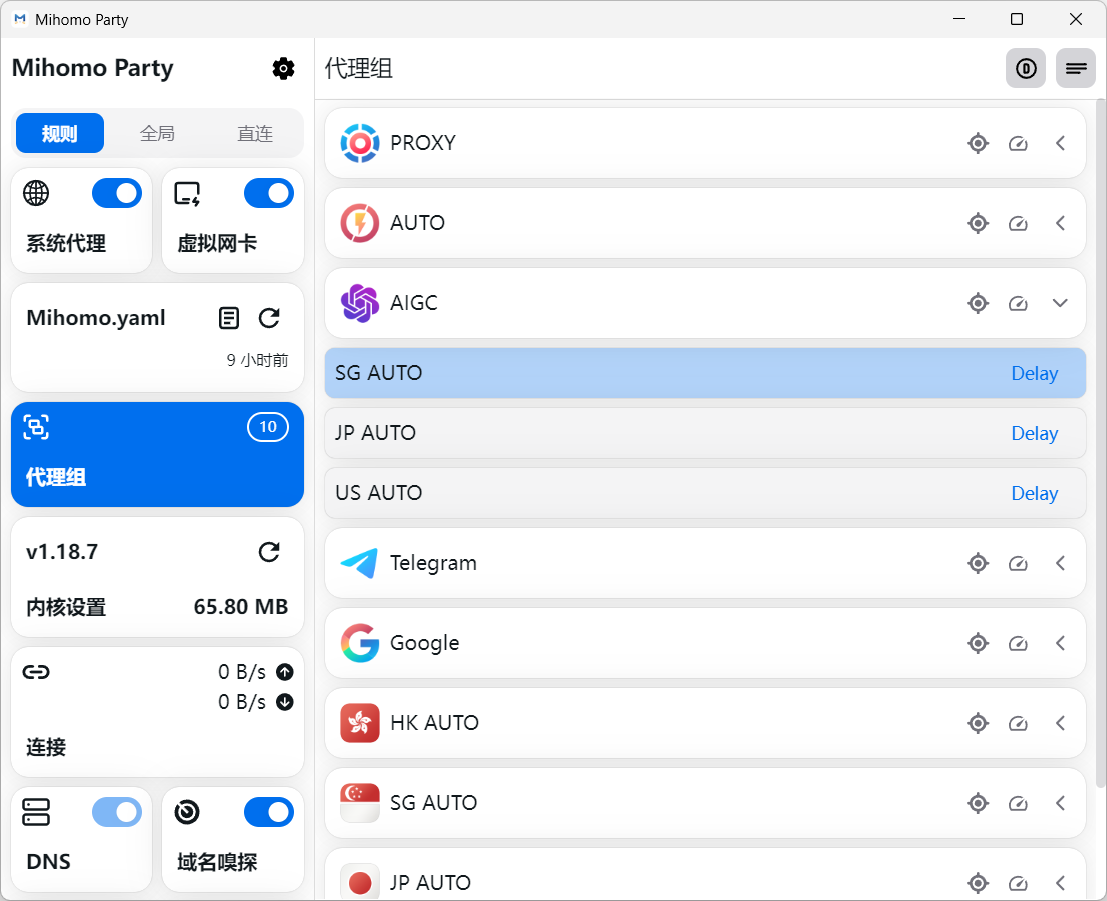1107x901 pixels.
Task: Switch to 全局 mode tab
Action: (x=157, y=133)
